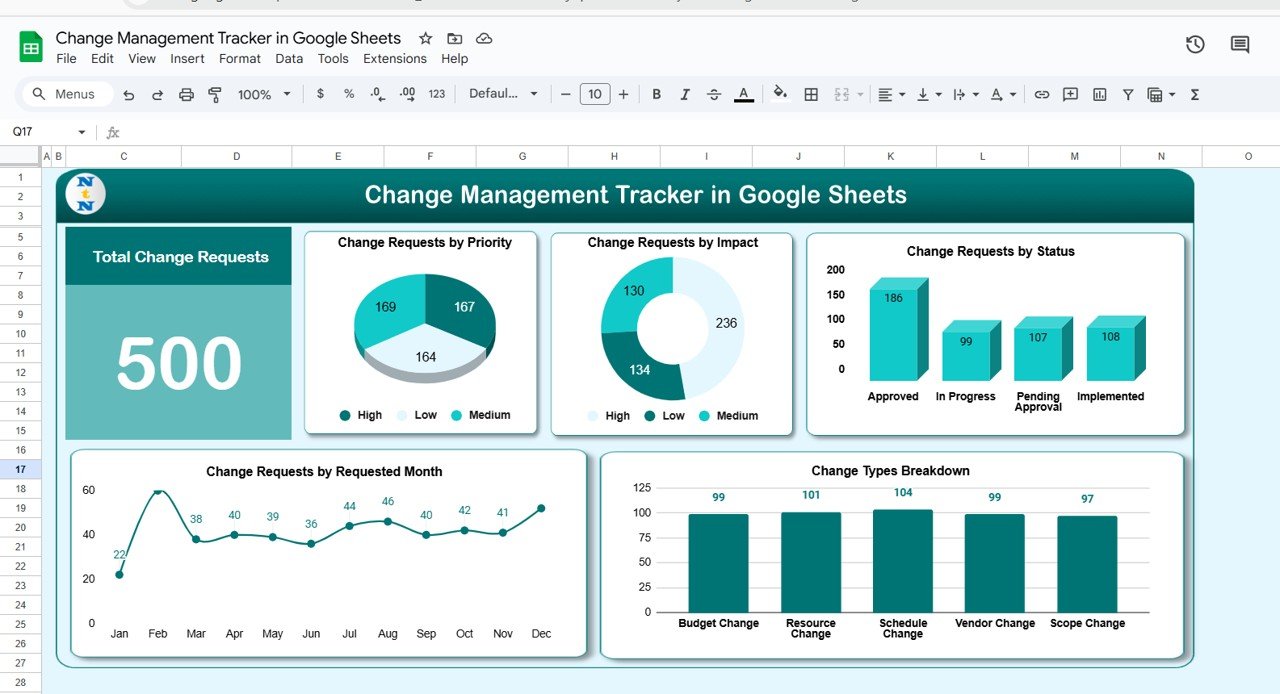The height and width of the screenshot is (694, 1280).
Task: Select column O header
Action: click(1248, 156)
